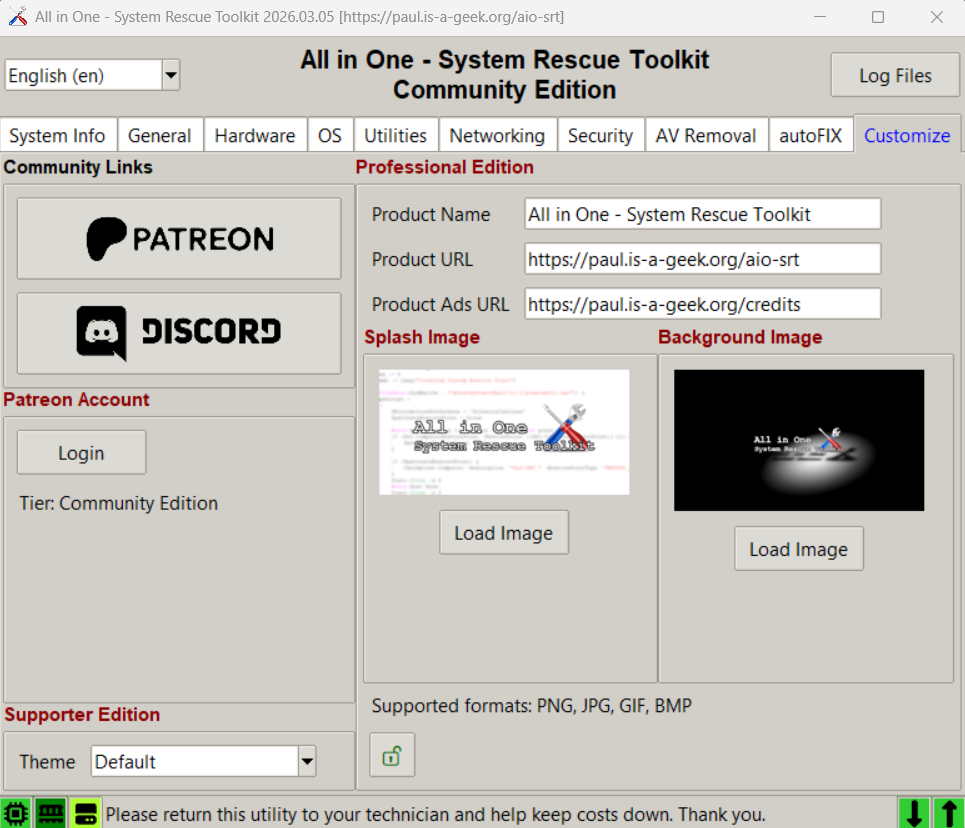Open the Theme dropdown list
The width and height of the screenshot is (965, 828).
307,762
